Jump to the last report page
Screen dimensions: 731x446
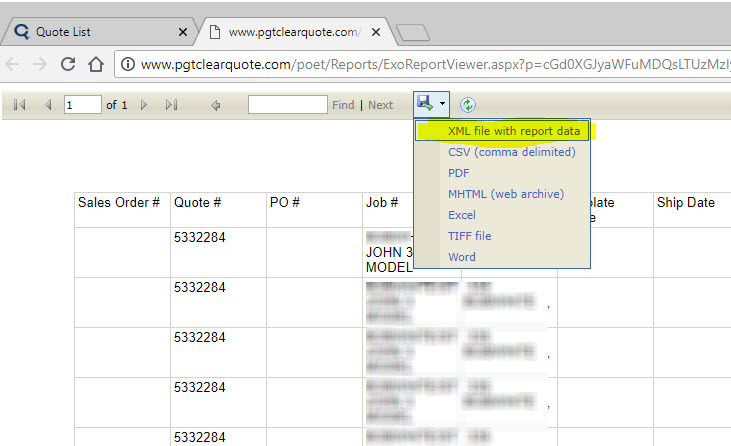(x=171, y=105)
